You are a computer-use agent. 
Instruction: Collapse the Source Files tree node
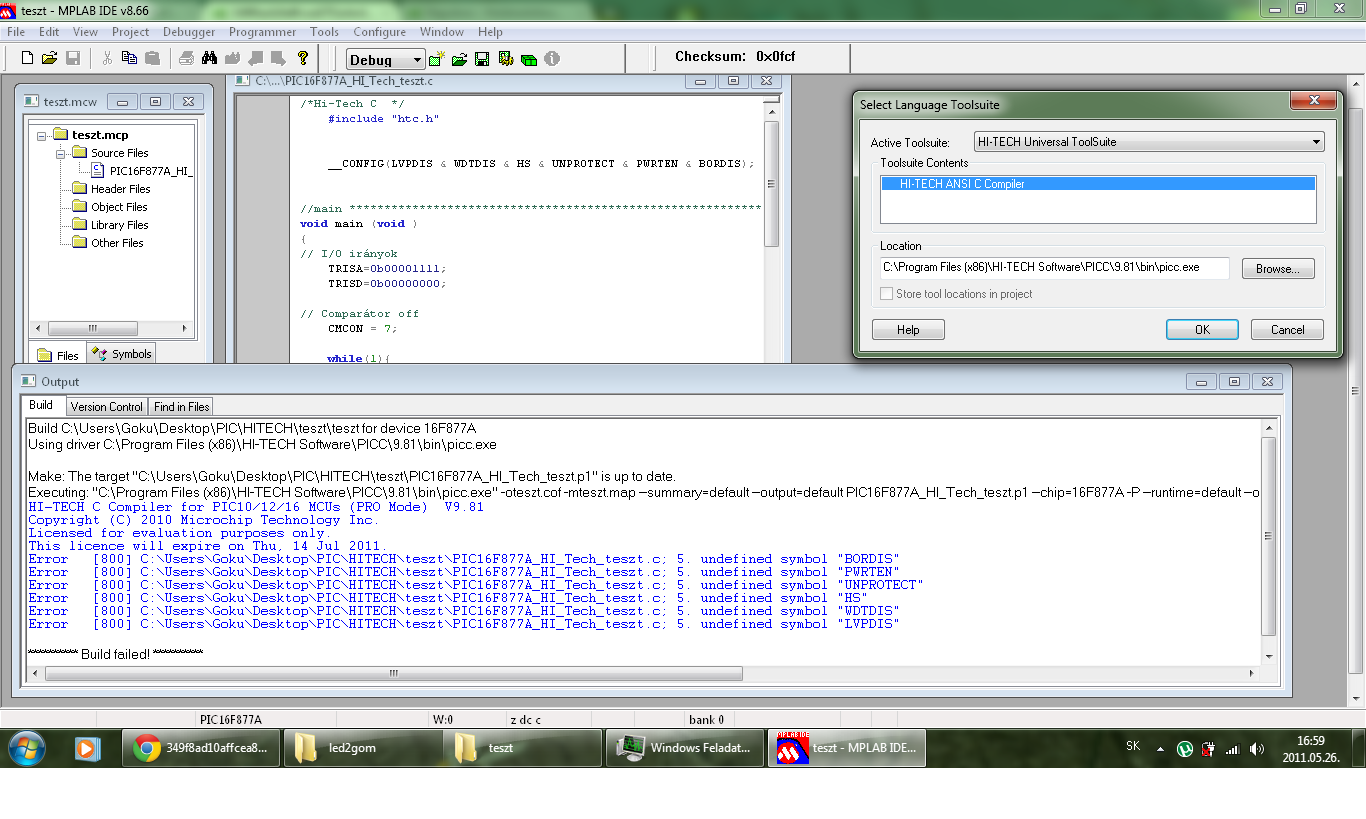pos(61,153)
